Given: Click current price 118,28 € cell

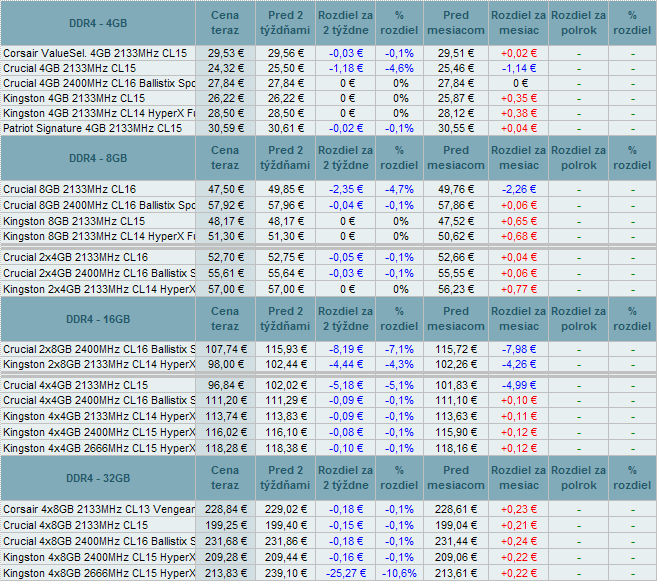Looking at the screenshot, I should (226, 448).
